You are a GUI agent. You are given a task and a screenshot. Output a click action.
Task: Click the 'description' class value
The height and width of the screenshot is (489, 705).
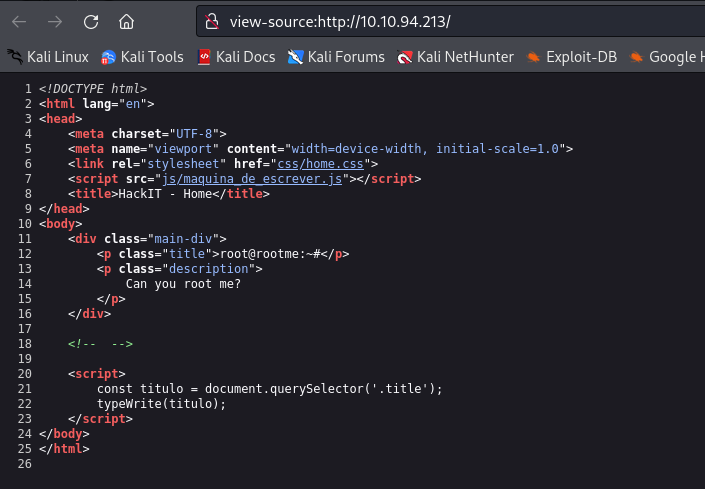[209, 269]
